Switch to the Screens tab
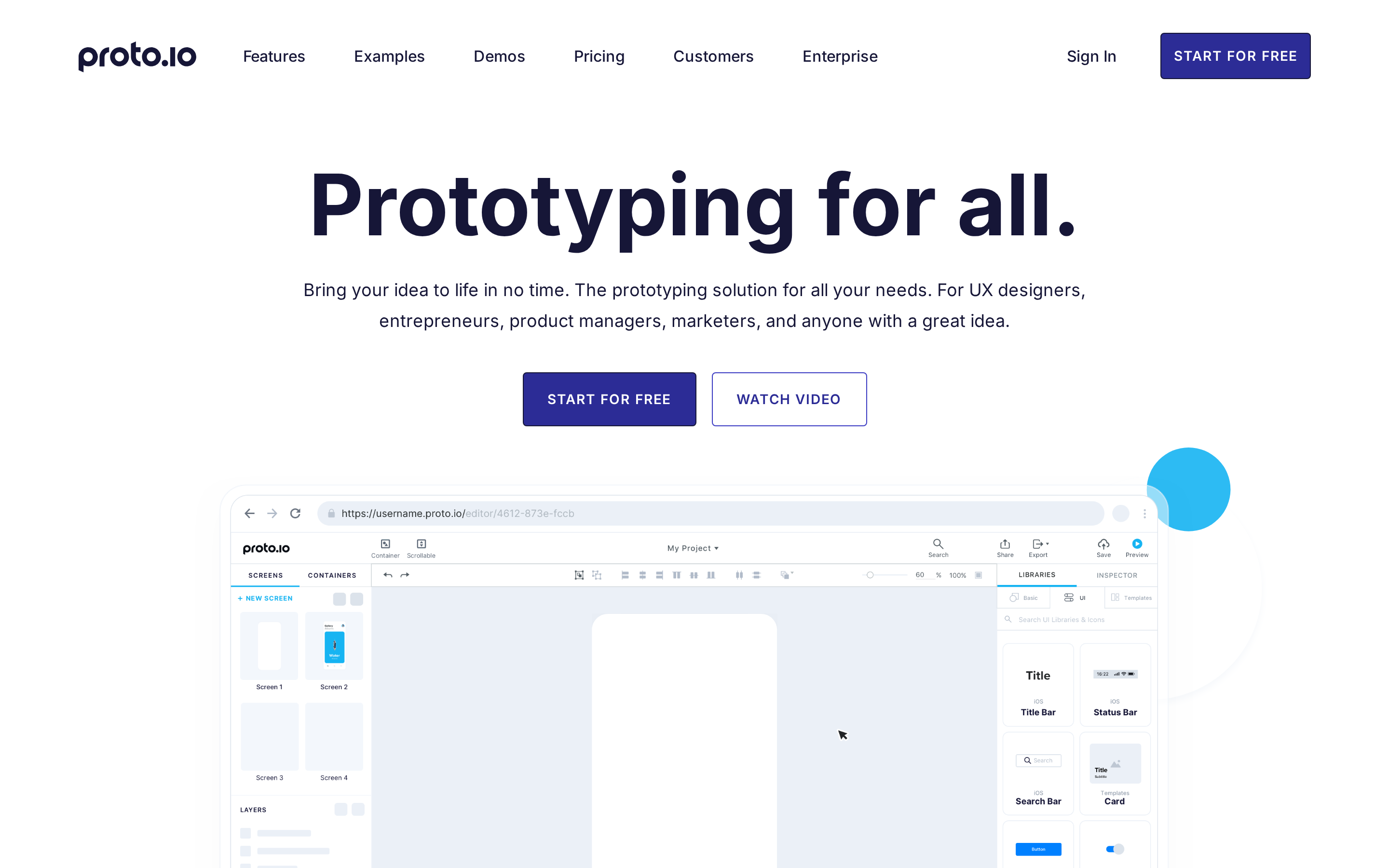The image size is (1389, 868). (x=265, y=575)
